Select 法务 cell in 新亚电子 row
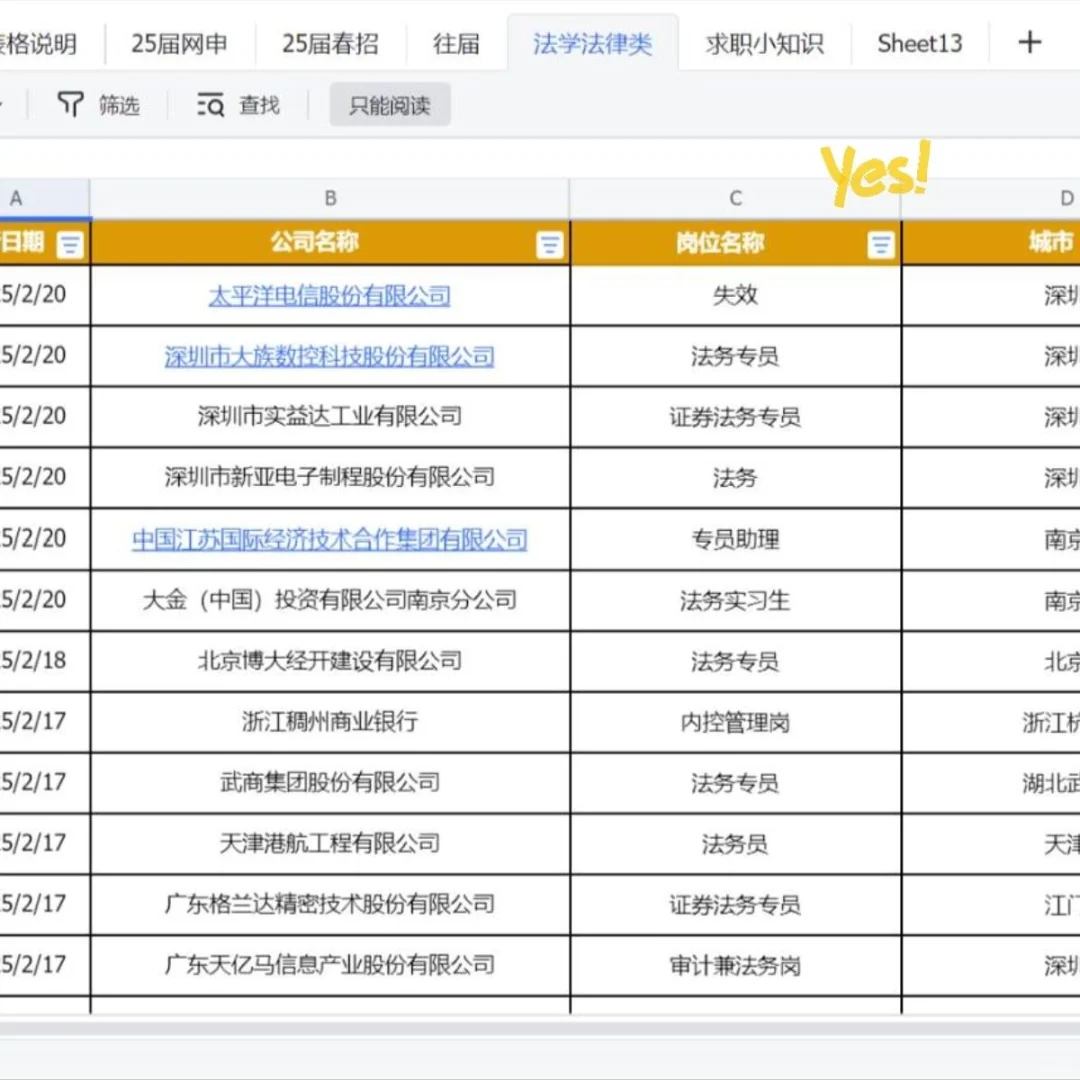1080x1080 pixels. click(736, 477)
